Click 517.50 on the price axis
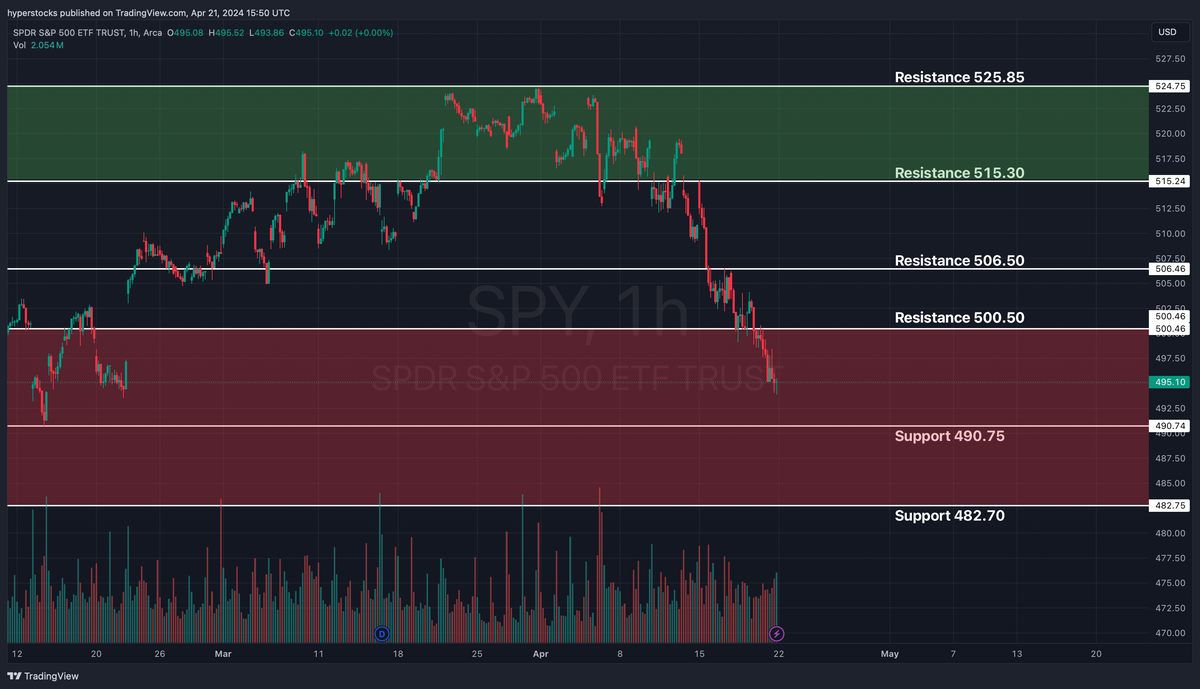1200x689 pixels. (x=1170, y=159)
